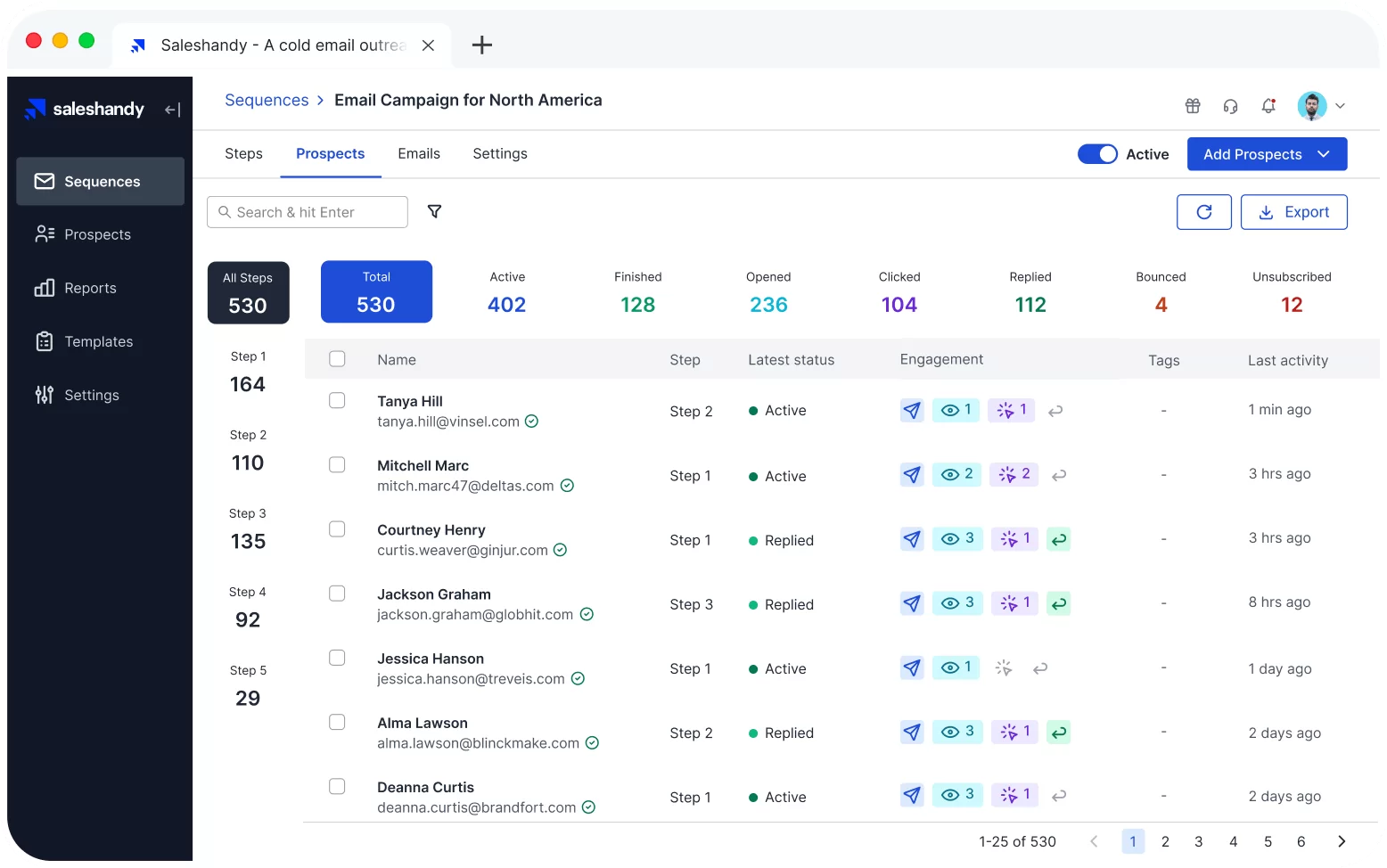
Task: Open the notifications bell
Action: coord(1268,106)
